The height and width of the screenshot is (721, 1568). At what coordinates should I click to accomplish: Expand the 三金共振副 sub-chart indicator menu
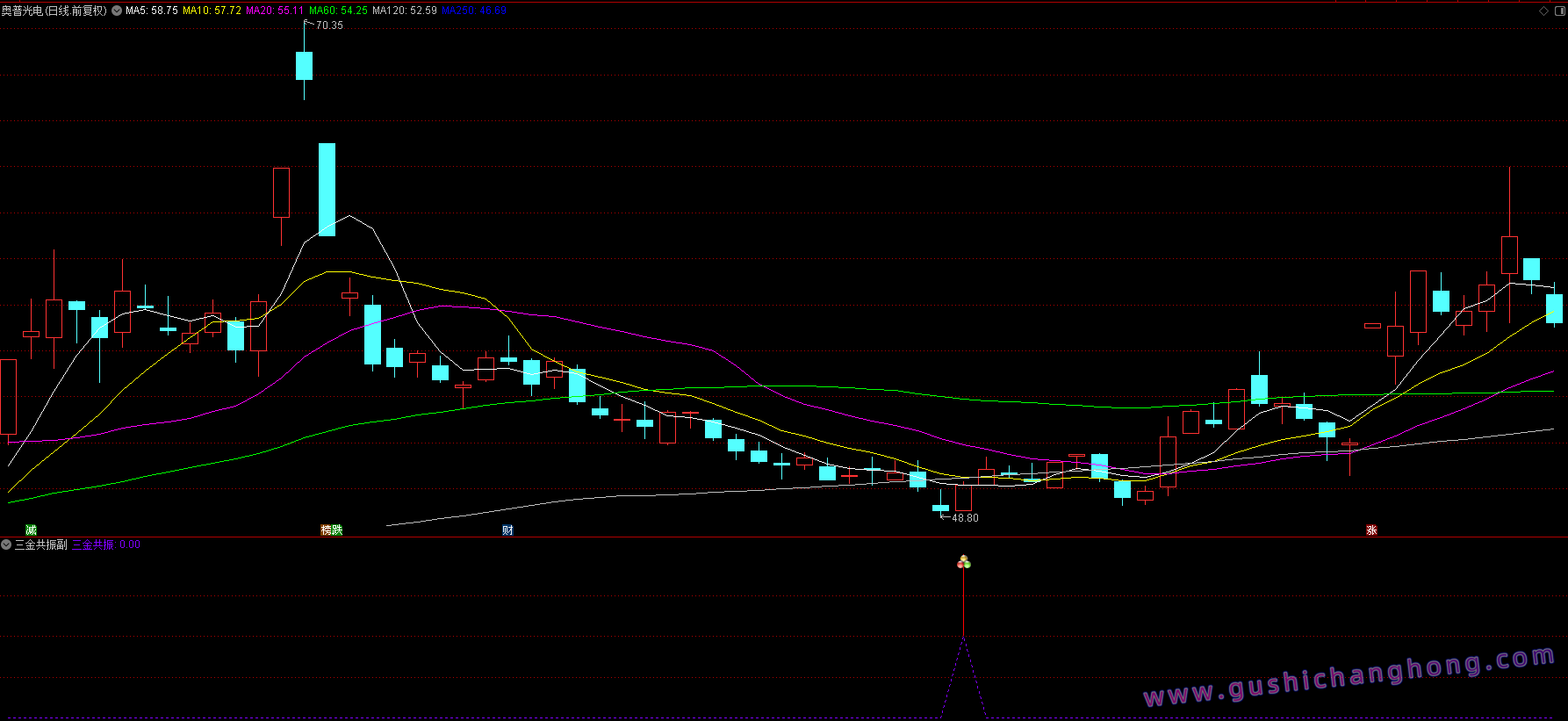6,545
